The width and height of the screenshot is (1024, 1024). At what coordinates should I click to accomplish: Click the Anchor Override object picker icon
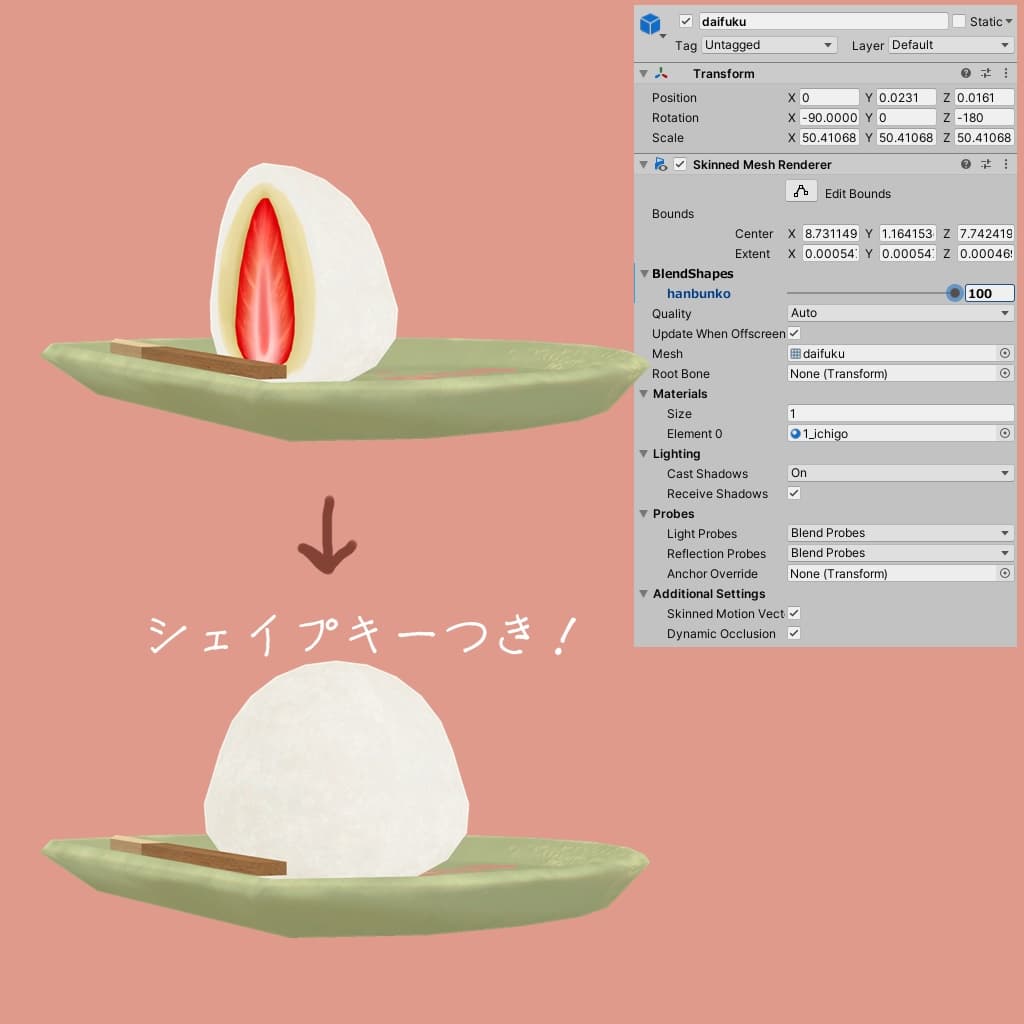pyautogui.click(x=1008, y=573)
